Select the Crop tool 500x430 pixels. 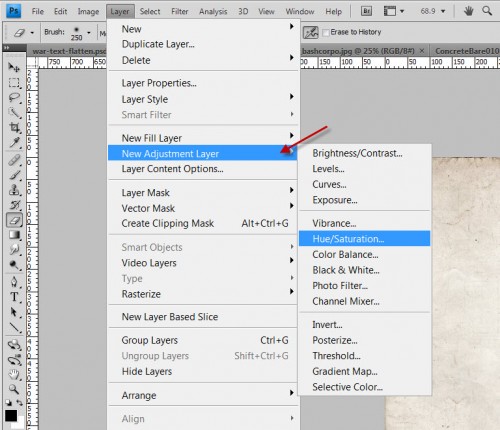tap(14, 128)
